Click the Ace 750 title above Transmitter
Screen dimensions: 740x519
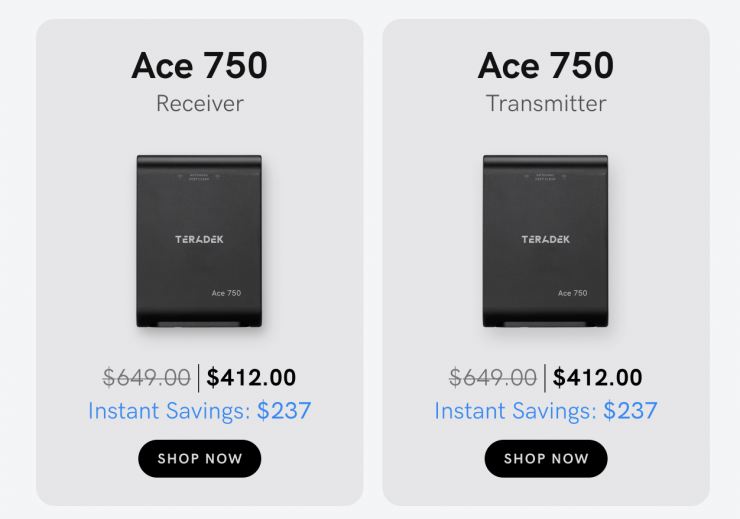click(x=546, y=66)
